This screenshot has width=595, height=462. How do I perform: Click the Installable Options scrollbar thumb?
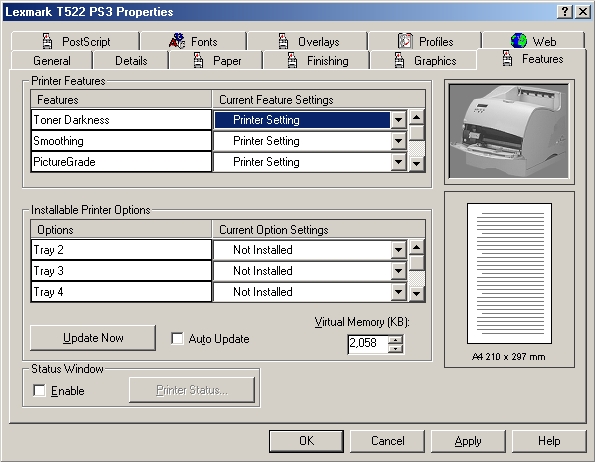point(417,263)
